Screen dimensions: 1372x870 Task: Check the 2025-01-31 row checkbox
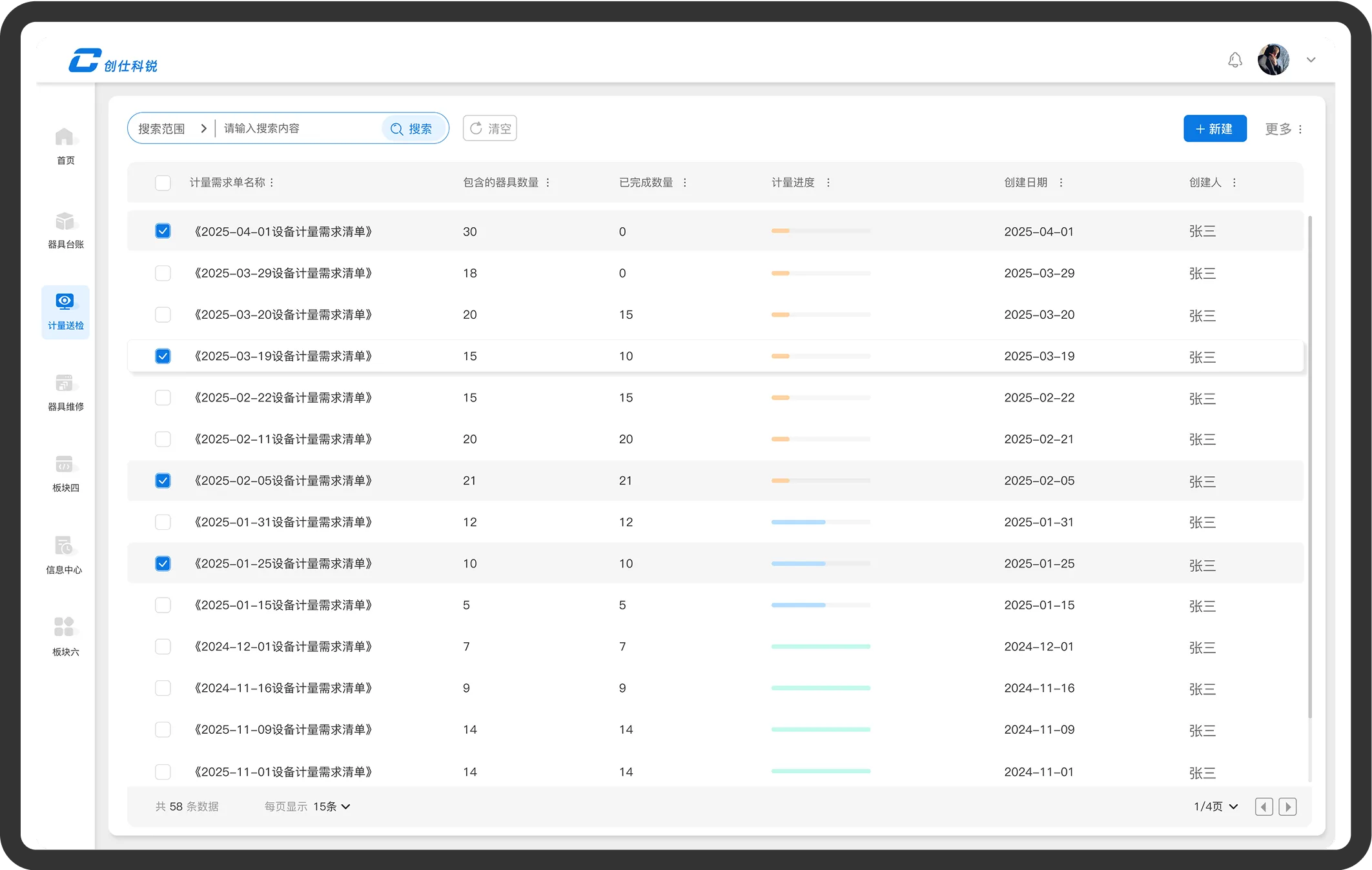tap(163, 522)
